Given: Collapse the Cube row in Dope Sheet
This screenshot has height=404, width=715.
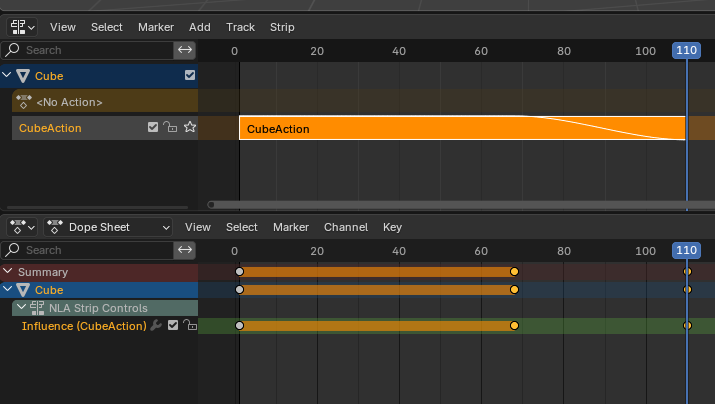Looking at the screenshot, I should click(x=7, y=289).
